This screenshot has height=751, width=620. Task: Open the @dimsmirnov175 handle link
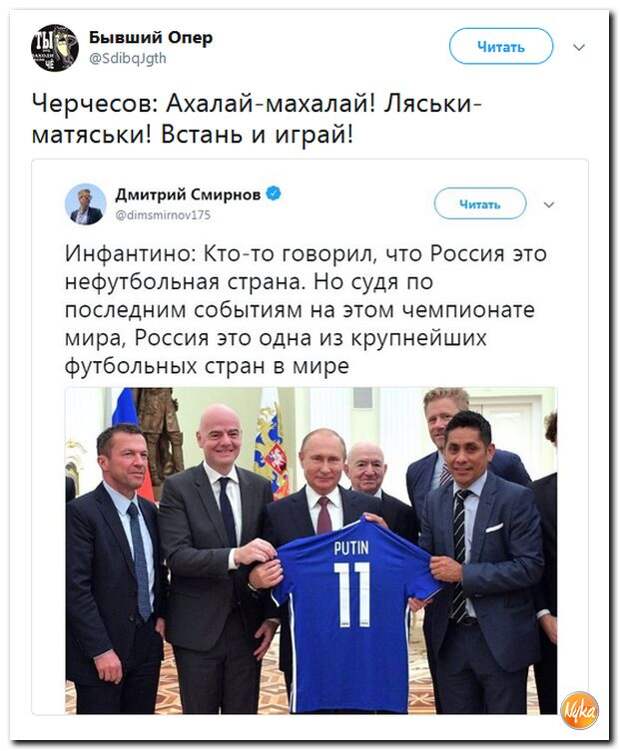163,215
